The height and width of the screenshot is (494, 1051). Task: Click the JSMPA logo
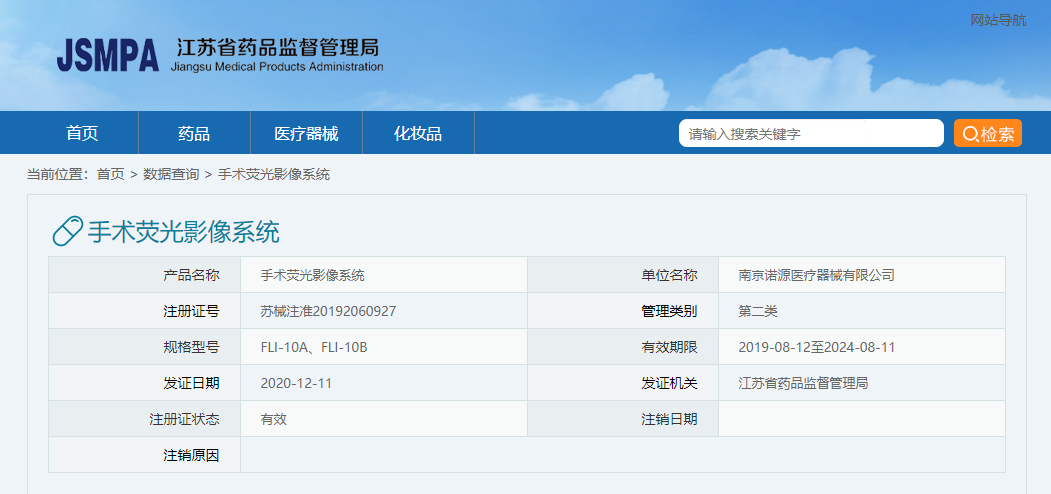click(108, 55)
